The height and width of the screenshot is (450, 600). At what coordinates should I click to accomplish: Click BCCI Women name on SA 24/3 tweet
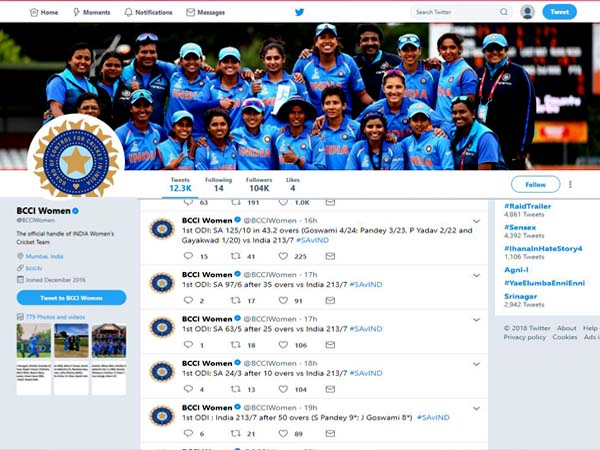[x=207, y=363]
